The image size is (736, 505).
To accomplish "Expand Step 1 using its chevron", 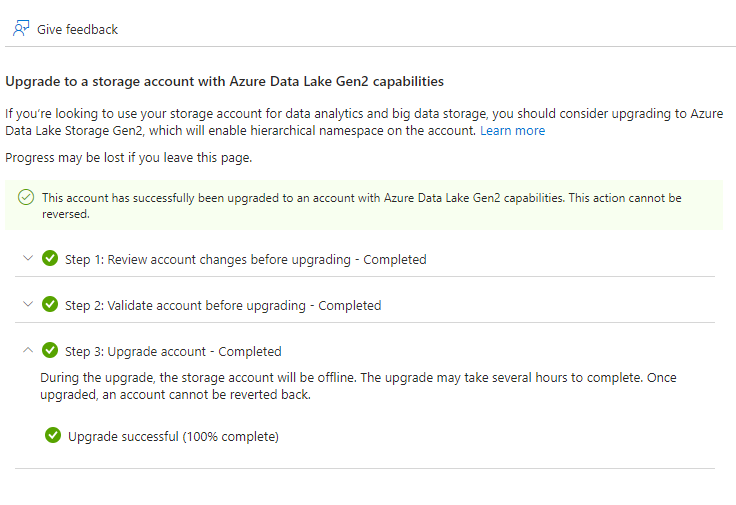I will pos(28,258).
